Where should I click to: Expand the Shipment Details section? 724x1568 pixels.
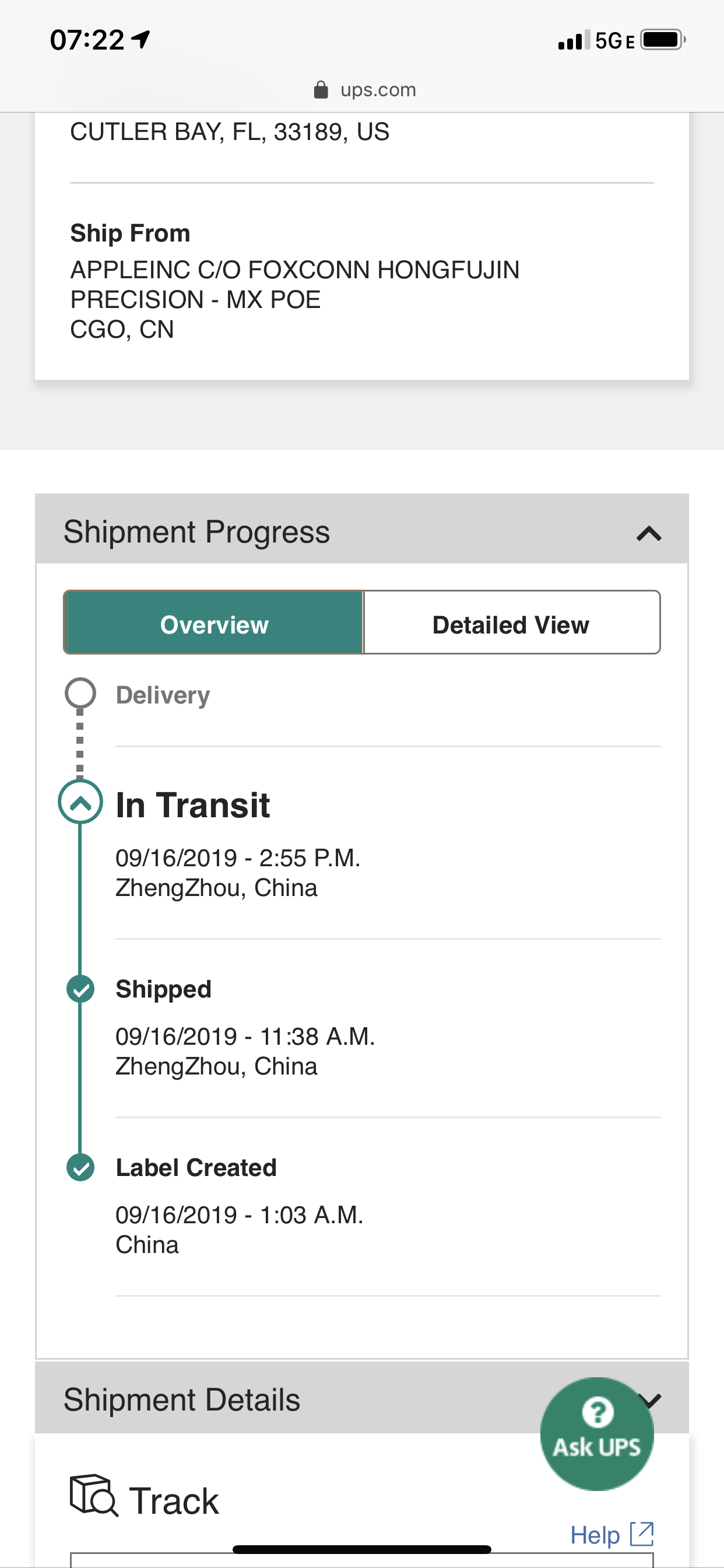(361, 1399)
